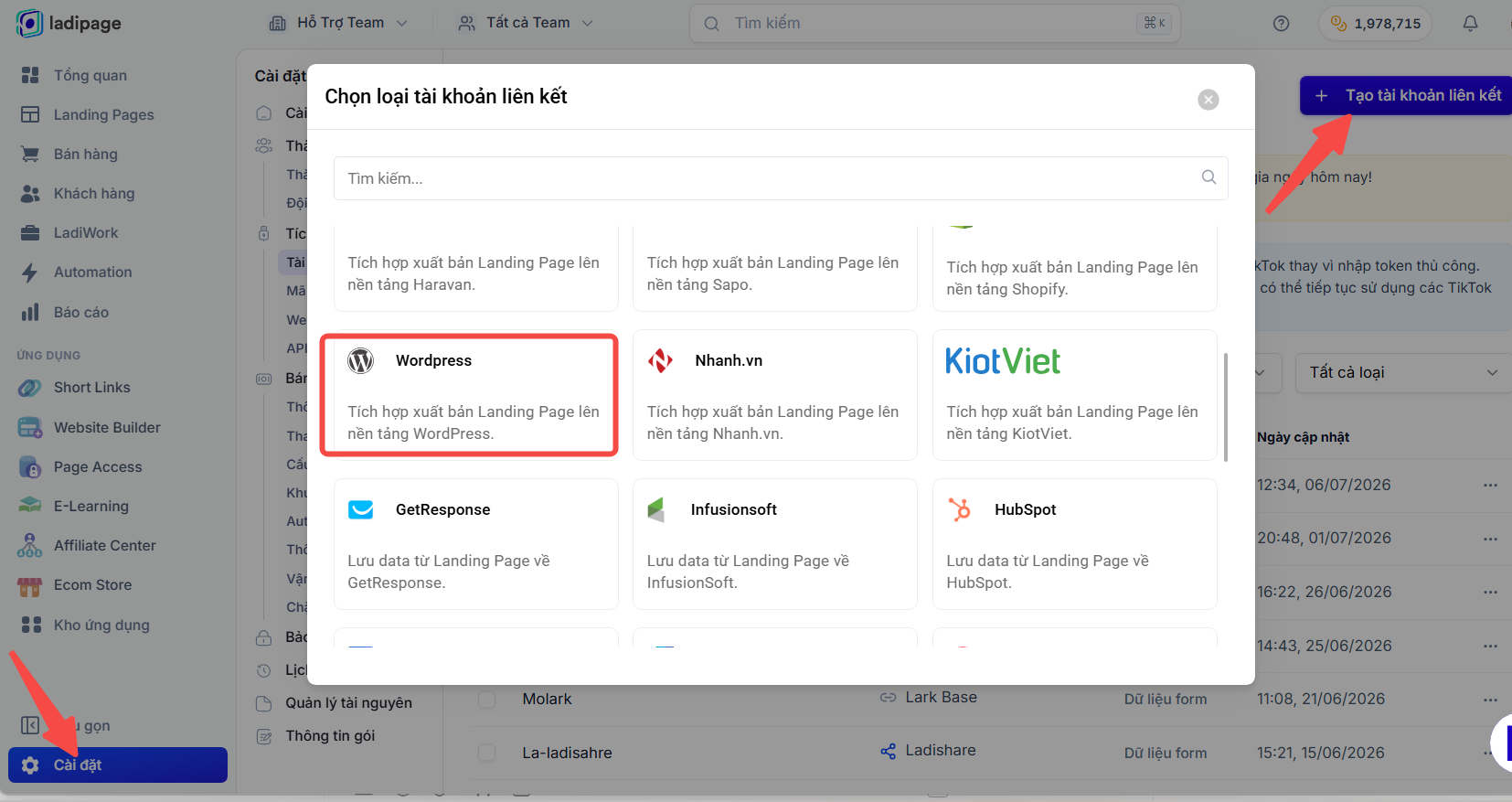This screenshot has width=1512, height=802.
Task: Sort by Ngày cập nhật column header
Action: (x=1303, y=437)
